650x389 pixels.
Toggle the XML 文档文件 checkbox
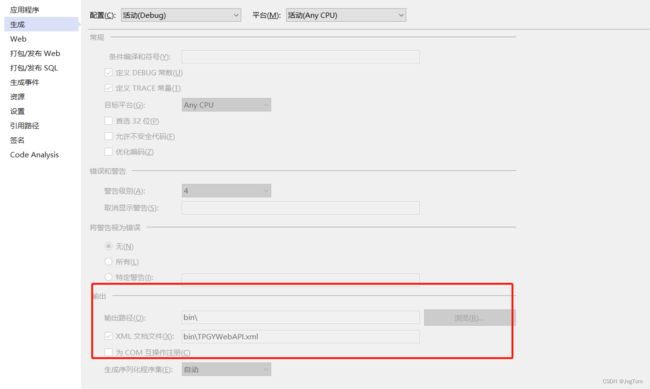point(109,336)
